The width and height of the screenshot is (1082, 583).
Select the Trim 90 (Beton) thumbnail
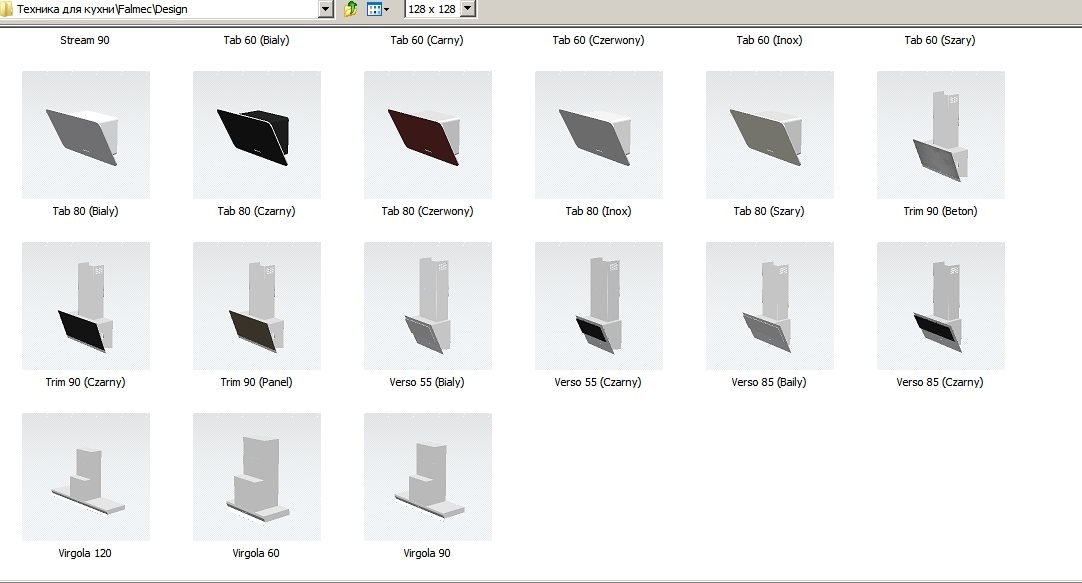click(941, 135)
